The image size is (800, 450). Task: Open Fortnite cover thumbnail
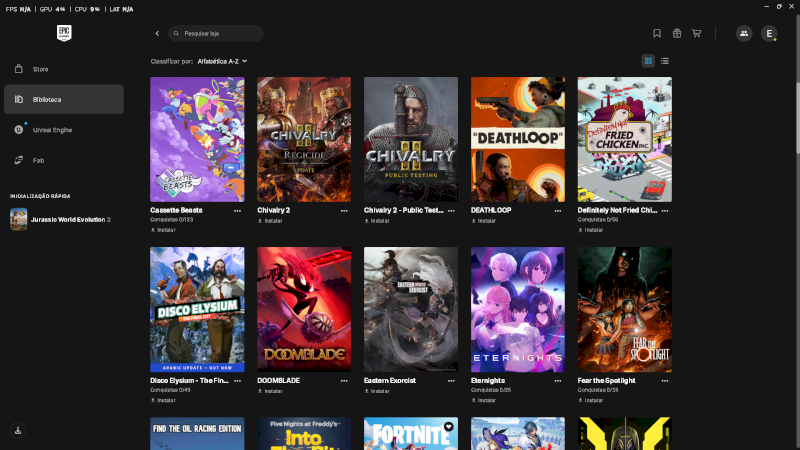click(411, 434)
